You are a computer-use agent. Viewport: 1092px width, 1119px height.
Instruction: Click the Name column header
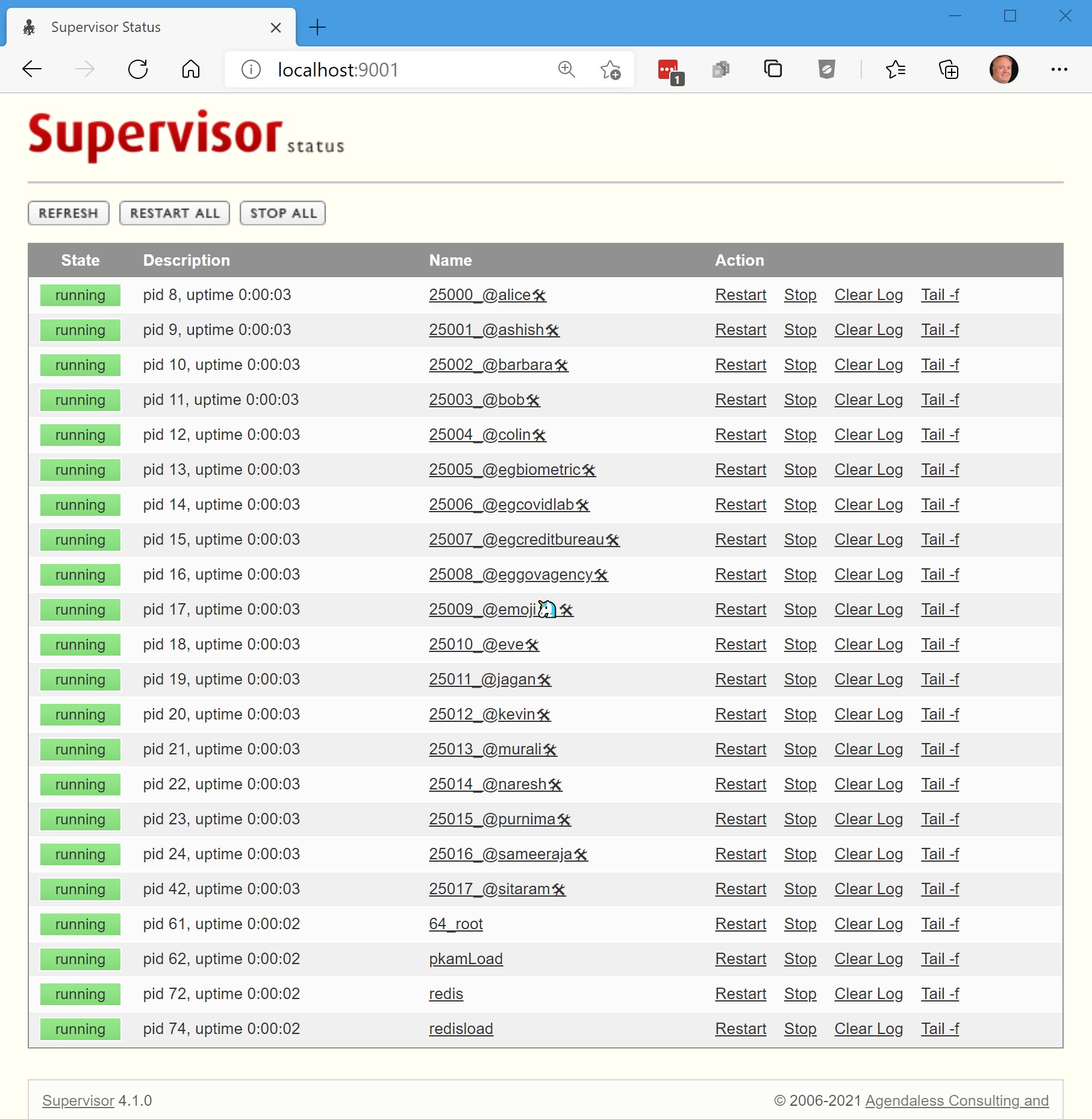[x=451, y=260]
